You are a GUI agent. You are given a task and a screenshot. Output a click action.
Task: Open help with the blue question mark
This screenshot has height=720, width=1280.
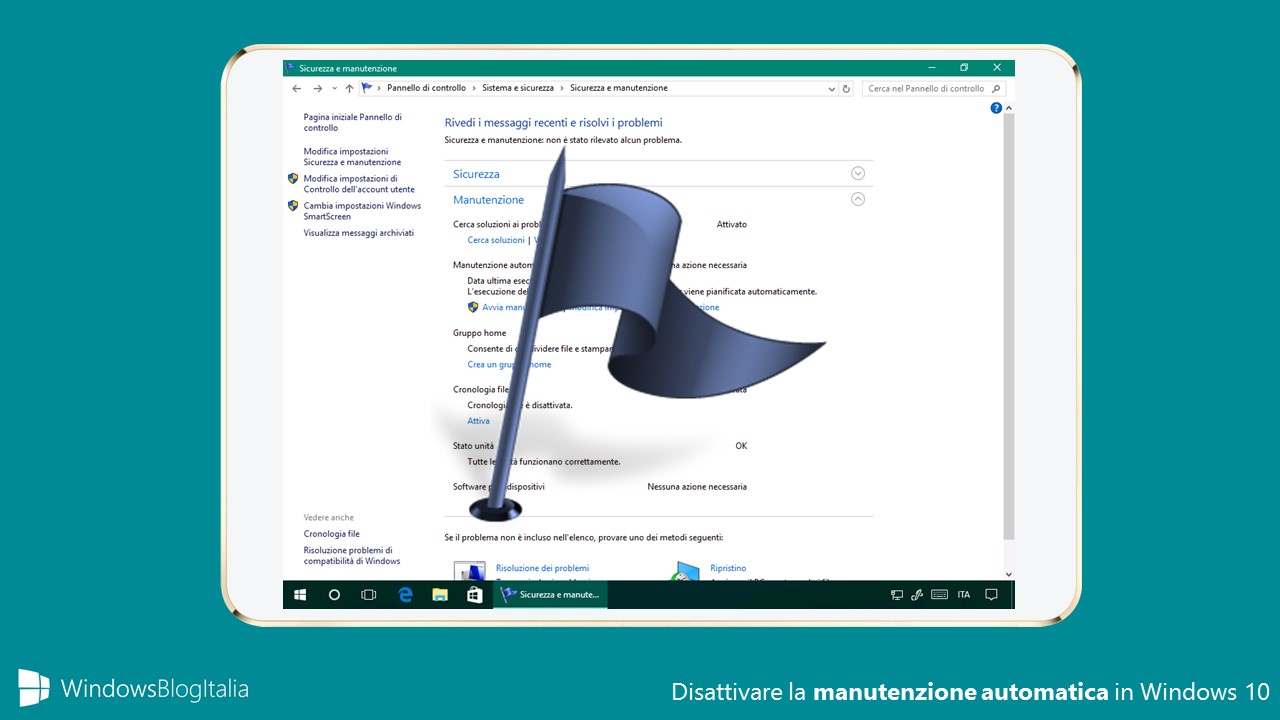(996, 108)
